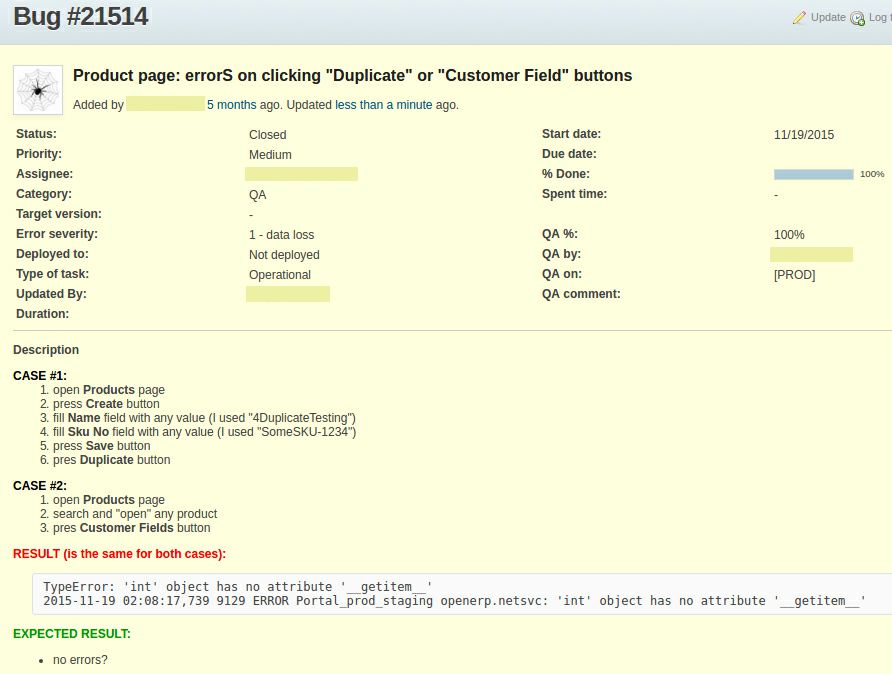
Task: Click the bug title about Duplicate buttons
Action: (352, 75)
